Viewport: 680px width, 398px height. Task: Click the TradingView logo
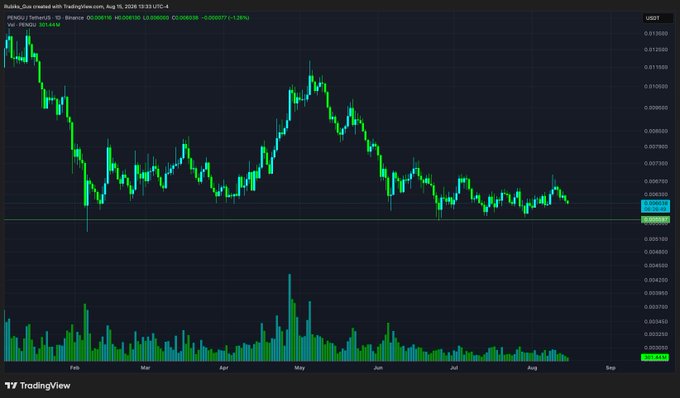pos(38,385)
